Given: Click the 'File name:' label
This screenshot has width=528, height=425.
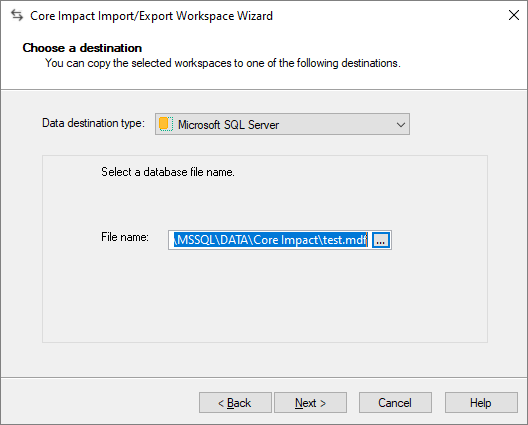Looking at the screenshot, I should 125,237.
